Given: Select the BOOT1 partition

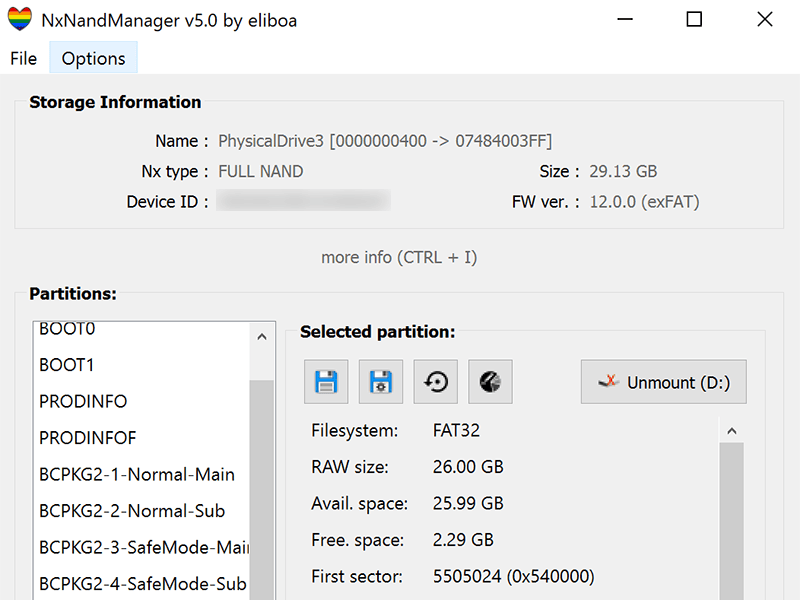Looking at the screenshot, I should pyautogui.click(x=67, y=365).
